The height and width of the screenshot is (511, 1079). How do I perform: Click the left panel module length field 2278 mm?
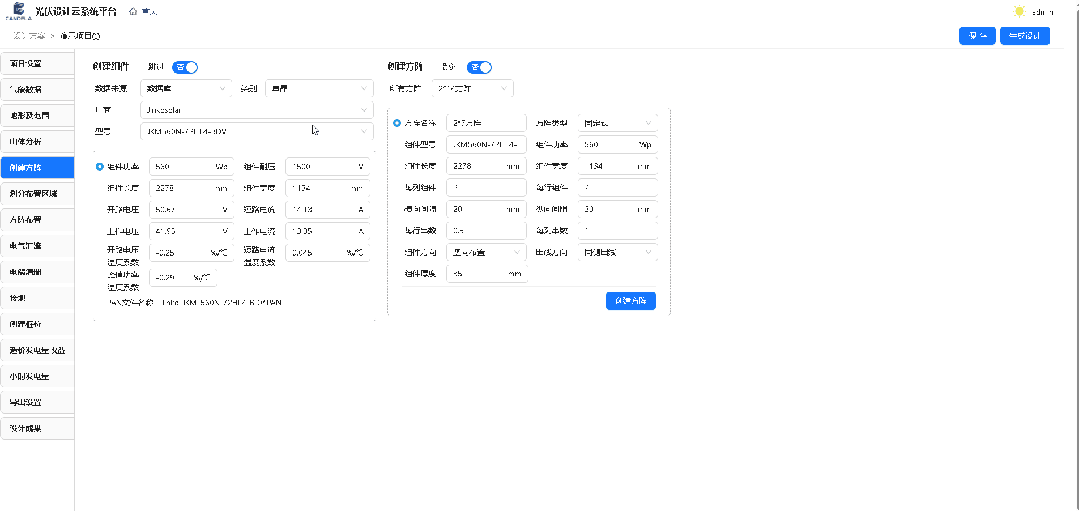191,188
